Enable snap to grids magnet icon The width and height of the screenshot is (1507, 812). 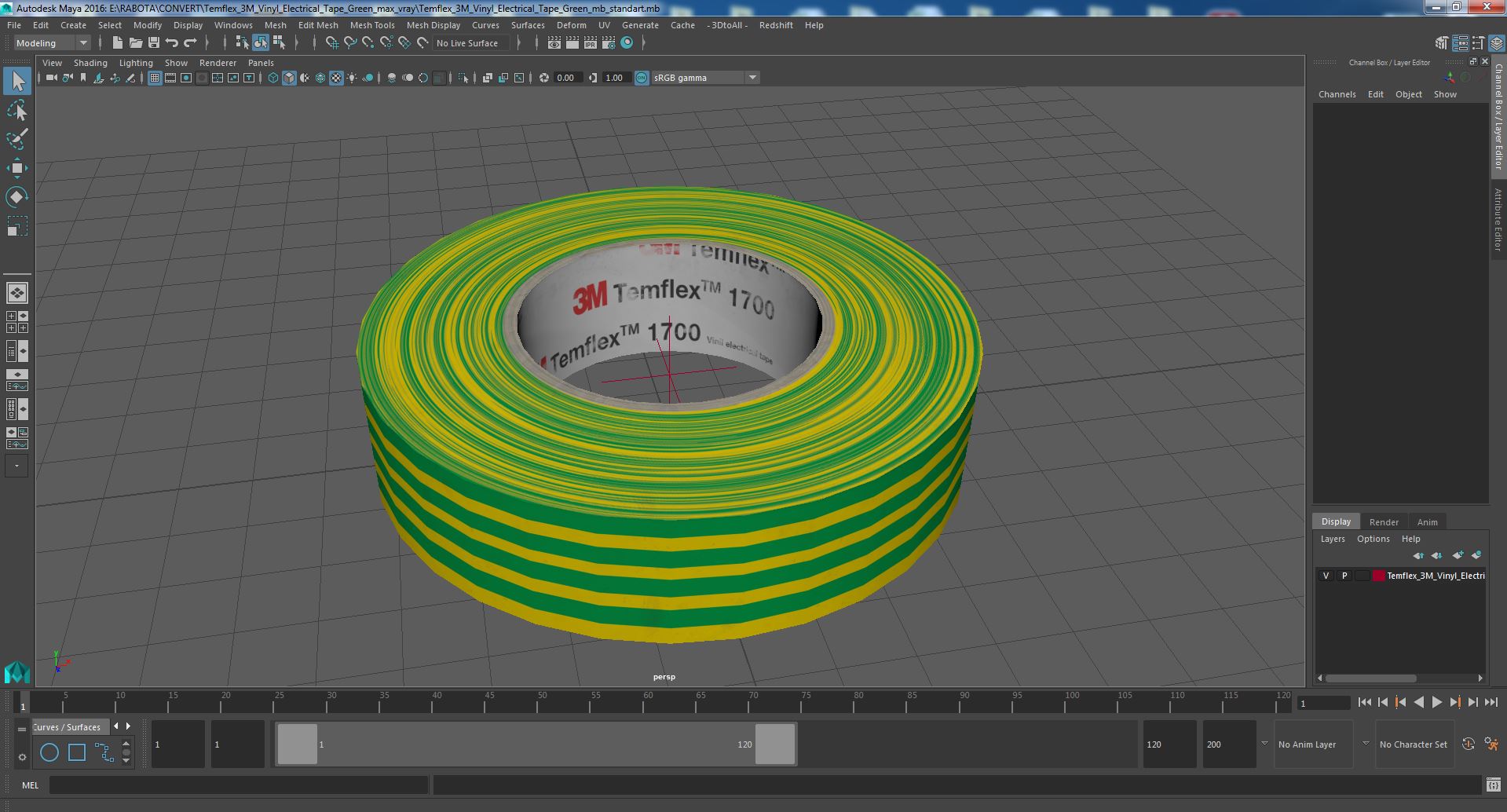pyautogui.click(x=331, y=43)
